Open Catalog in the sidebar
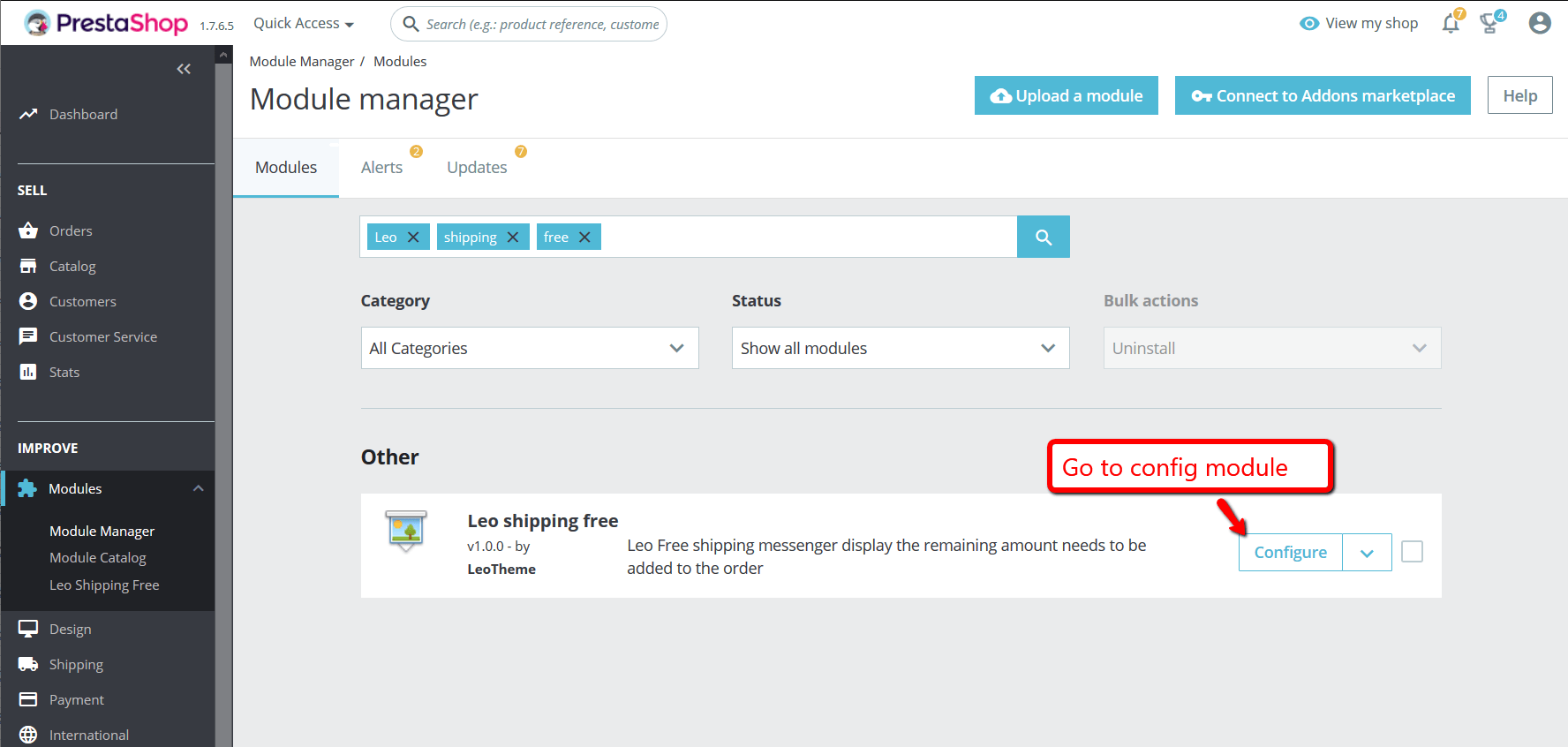Screen dimensions: 1568x747 [72, 266]
